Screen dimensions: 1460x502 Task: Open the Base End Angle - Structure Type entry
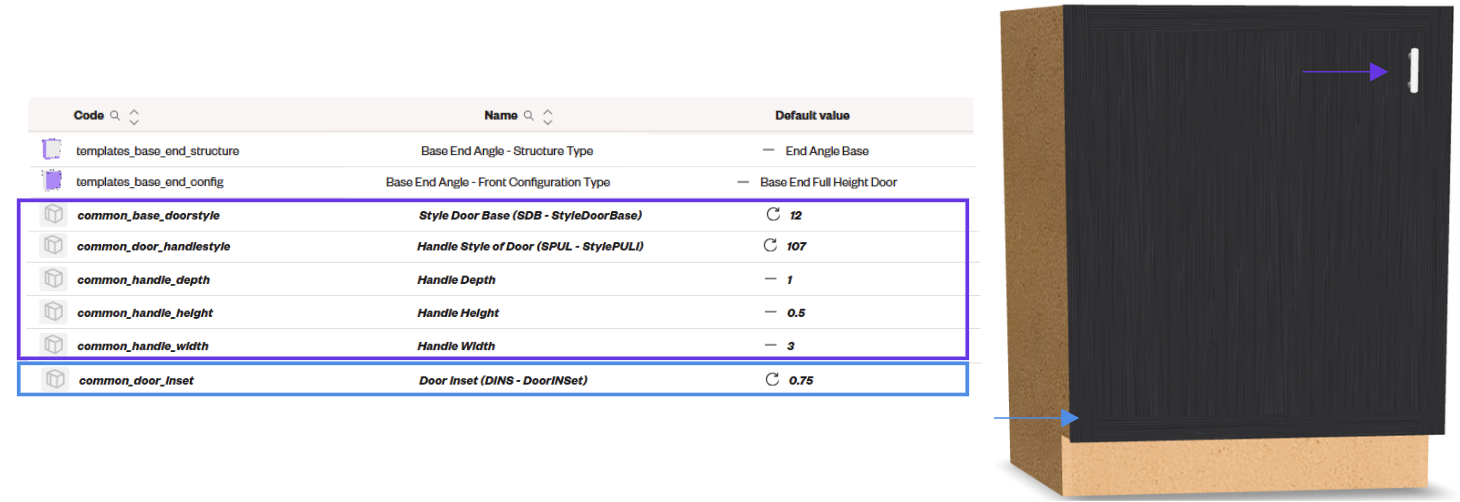(507, 151)
